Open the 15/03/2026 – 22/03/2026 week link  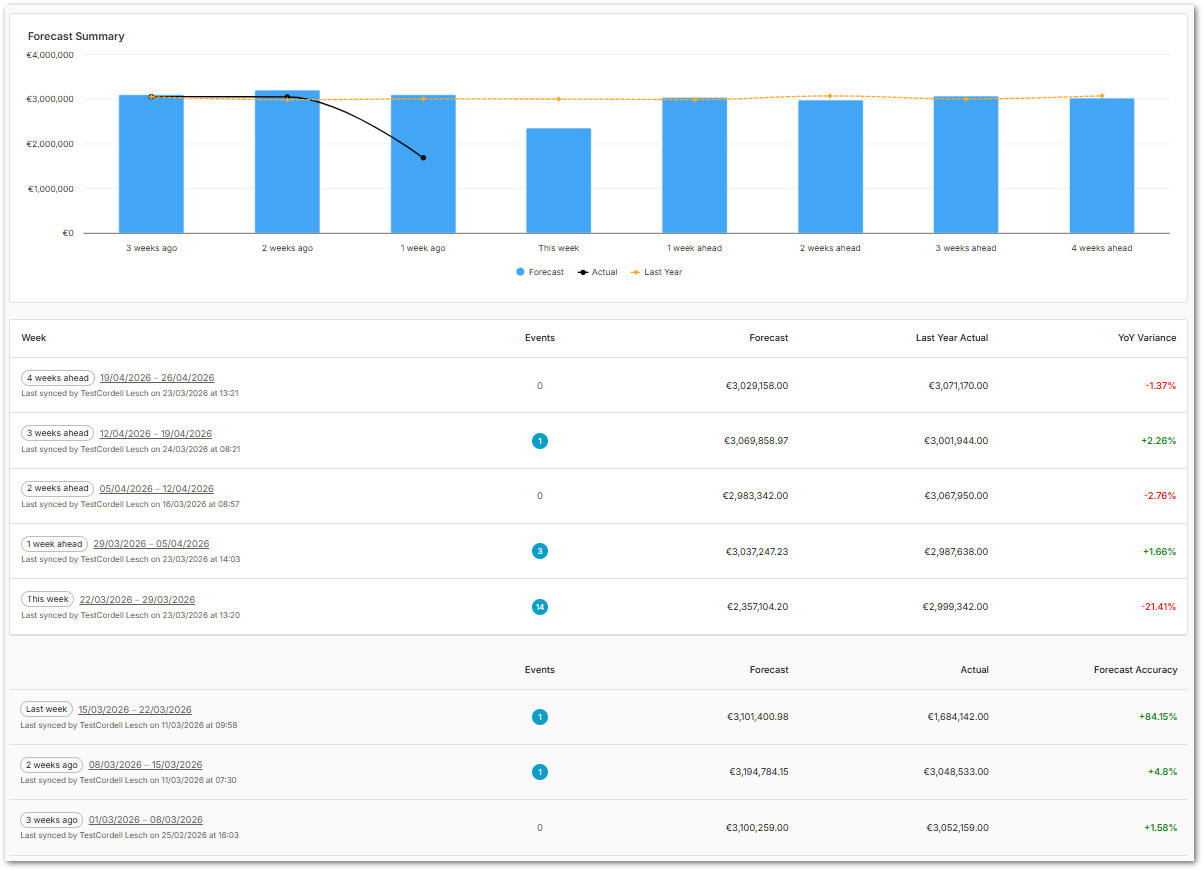point(135,710)
